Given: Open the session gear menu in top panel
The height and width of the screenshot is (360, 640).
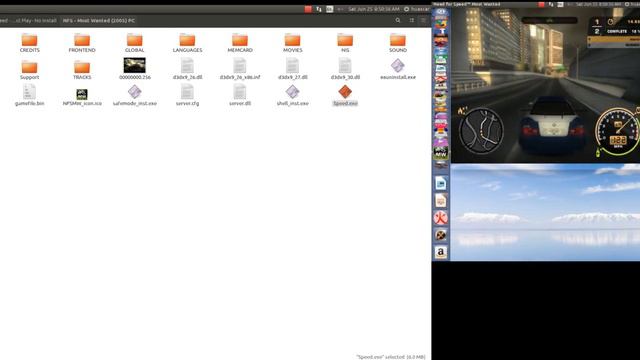Looking at the screenshot, I should click(x=407, y=9).
